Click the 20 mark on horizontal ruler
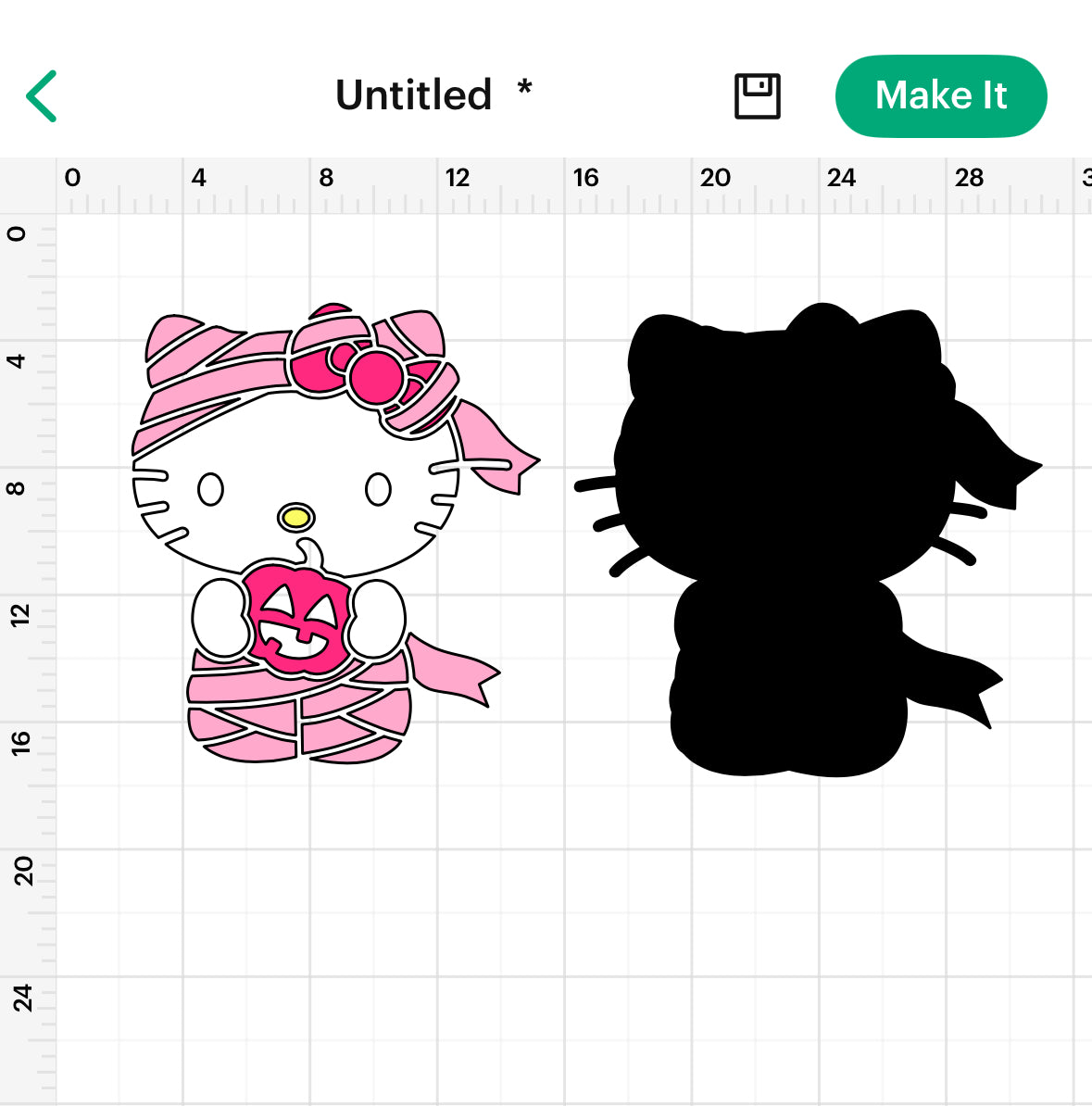The height and width of the screenshot is (1106, 1092). [x=715, y=178]
